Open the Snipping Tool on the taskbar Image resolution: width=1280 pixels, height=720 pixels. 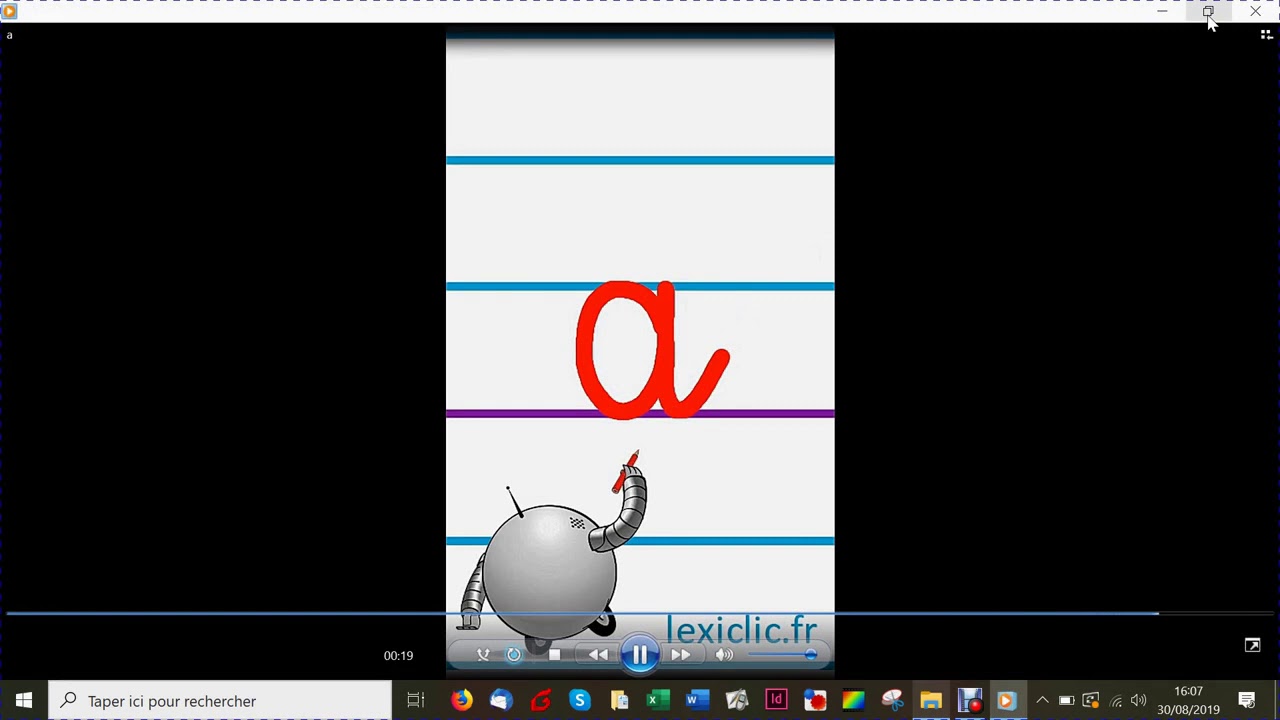click(892, 701)
